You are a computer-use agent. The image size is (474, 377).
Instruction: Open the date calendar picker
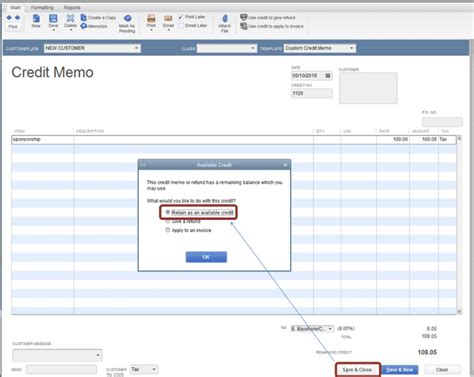coord(328,76)
